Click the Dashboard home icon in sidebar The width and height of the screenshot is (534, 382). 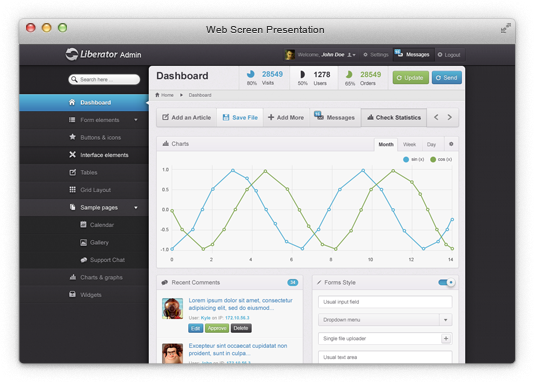click(x=72, y=102)
